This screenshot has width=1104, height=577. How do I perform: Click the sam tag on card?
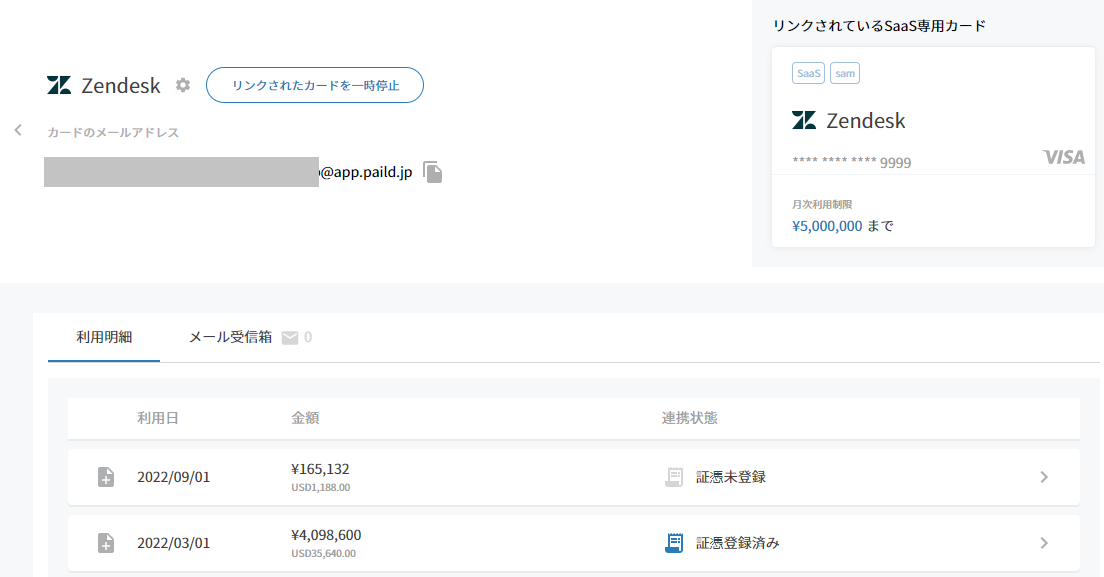tap(845, 73)
